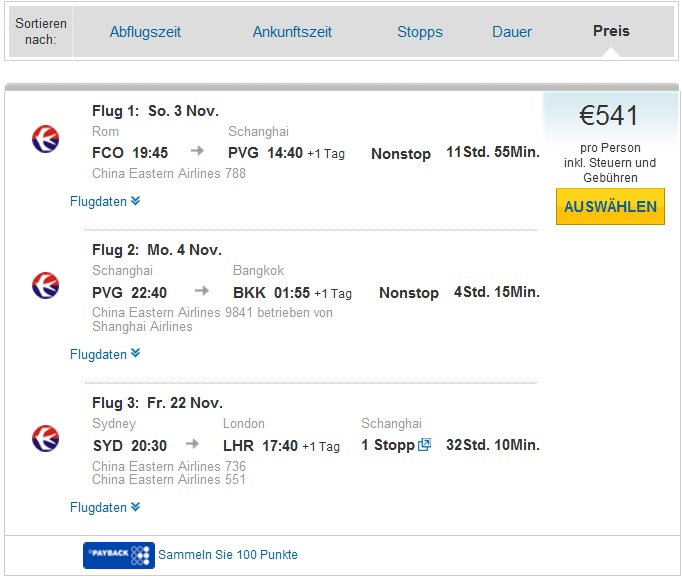Sort results by Stopps
Viewport: 682px width, 583px height.
(x=420, y=32)
